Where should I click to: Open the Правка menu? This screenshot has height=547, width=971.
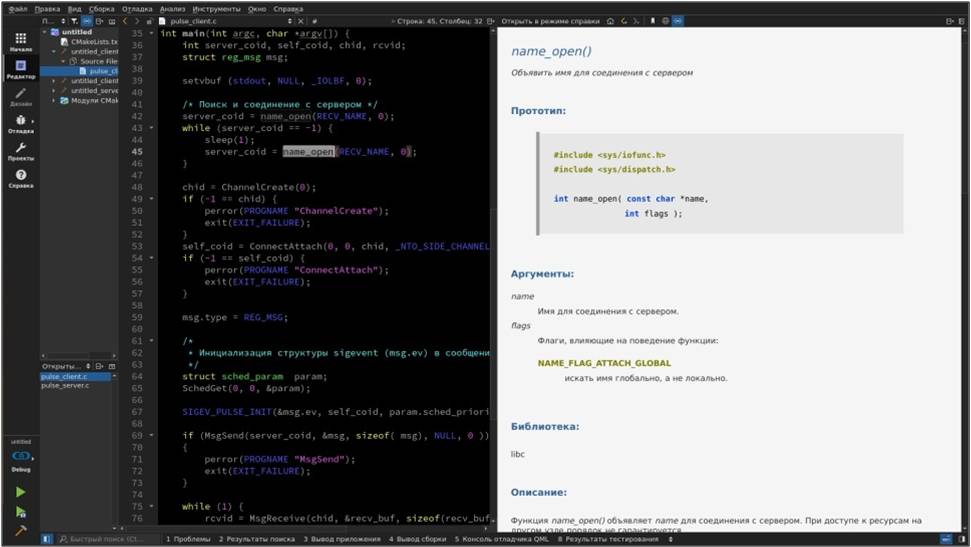pyautogui.click(x=47, y=9)
